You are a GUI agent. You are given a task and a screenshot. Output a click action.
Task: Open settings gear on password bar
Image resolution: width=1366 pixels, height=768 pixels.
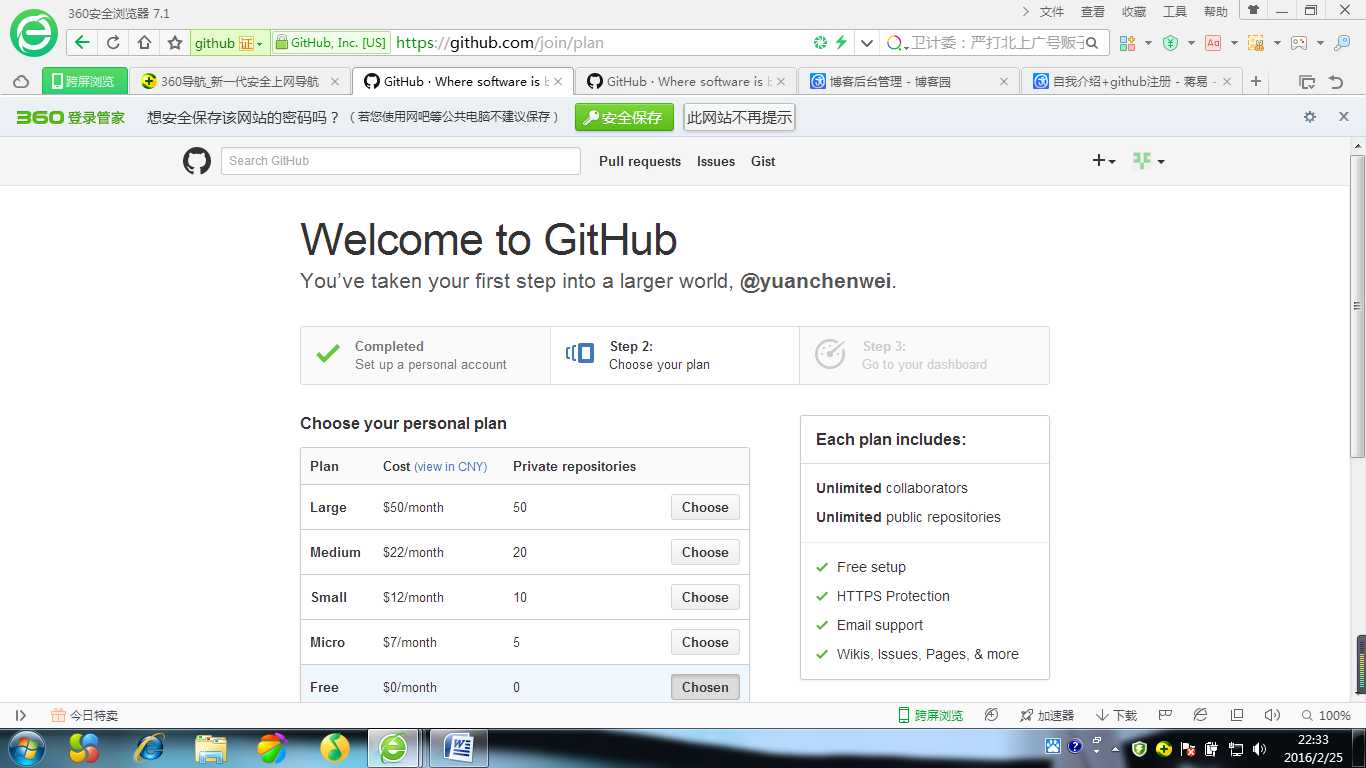click(1310, 117)
